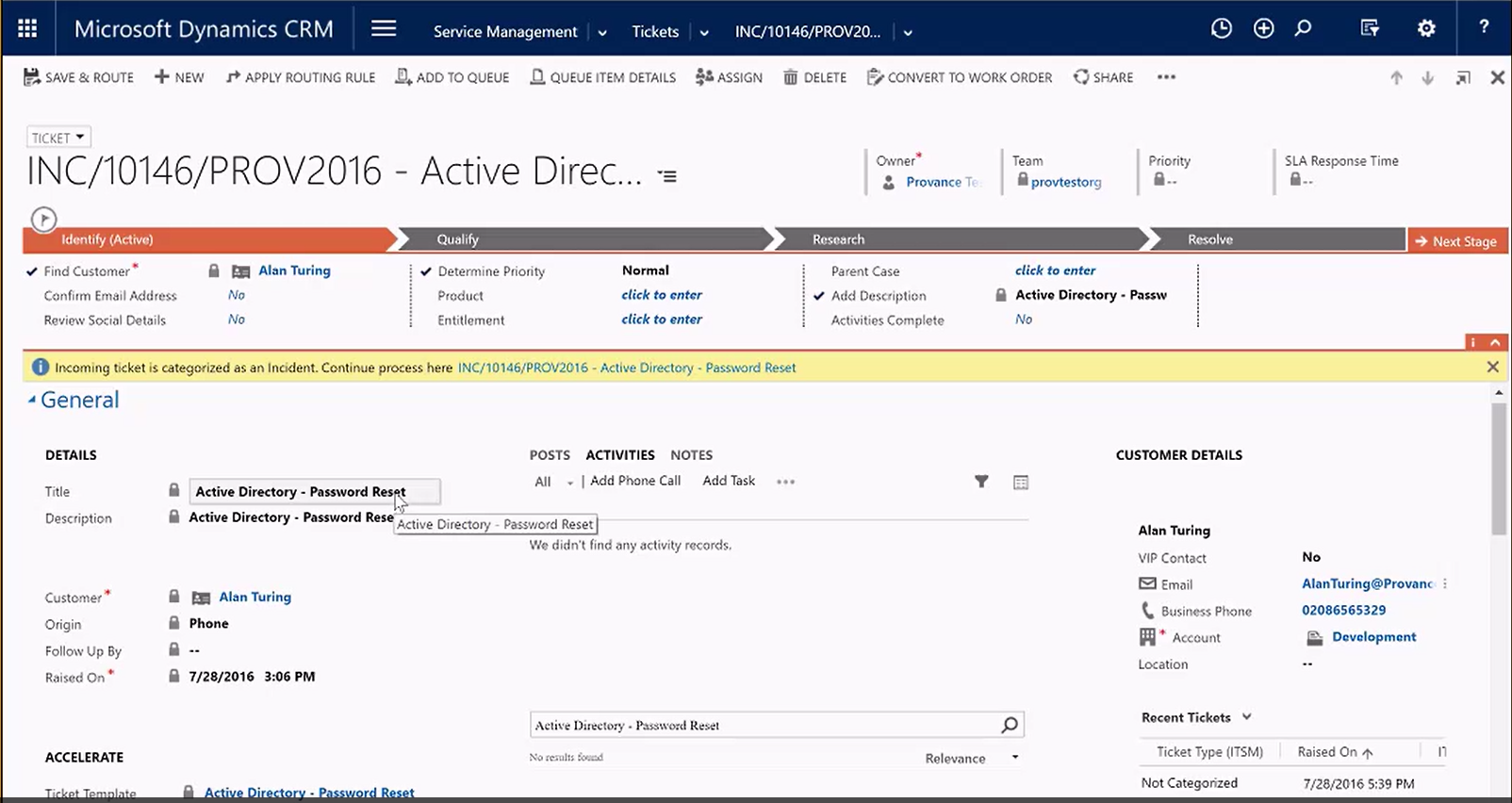Collapse the General section
The width and height of the screenshot is (1512, 803).
pos(32,400)
